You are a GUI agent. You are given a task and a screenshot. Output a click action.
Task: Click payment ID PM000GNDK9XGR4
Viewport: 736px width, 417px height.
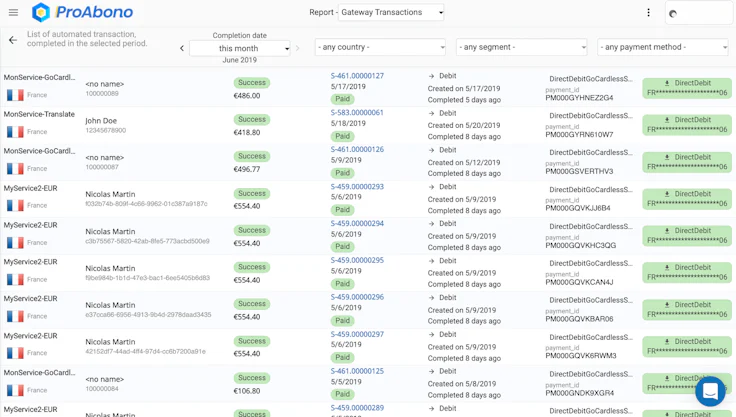tap(580, 393)
